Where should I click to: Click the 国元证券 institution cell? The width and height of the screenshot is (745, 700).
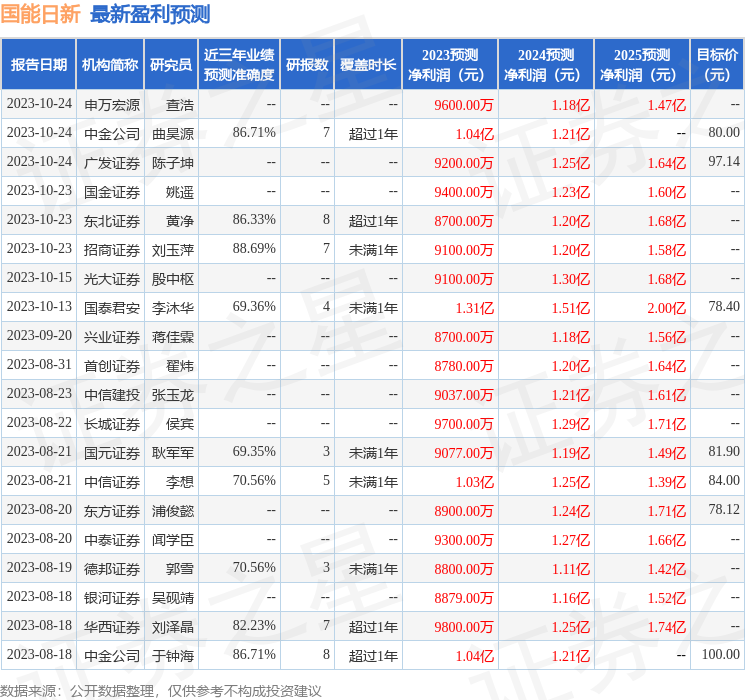point(112,453)
